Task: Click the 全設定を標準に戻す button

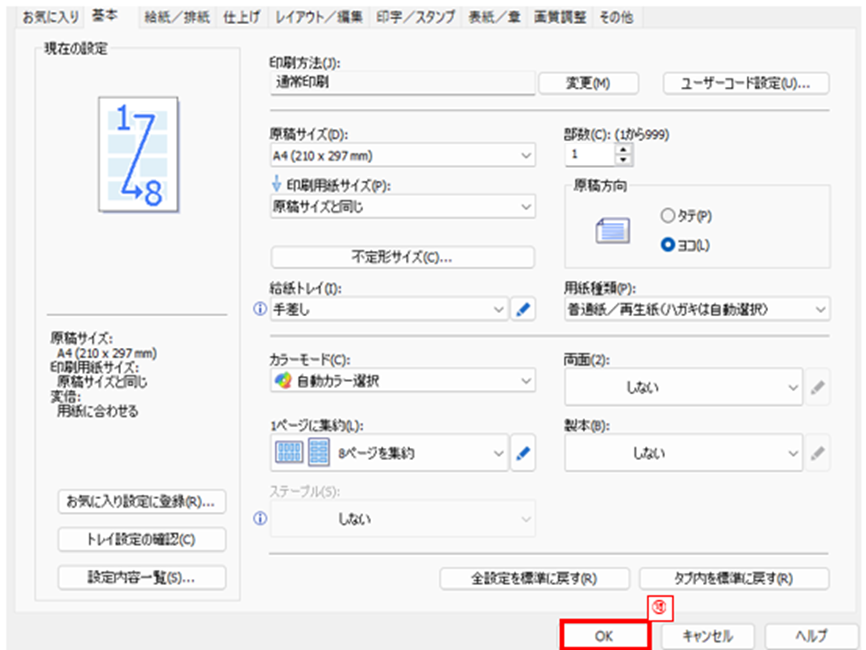Action: pos(534,578)
